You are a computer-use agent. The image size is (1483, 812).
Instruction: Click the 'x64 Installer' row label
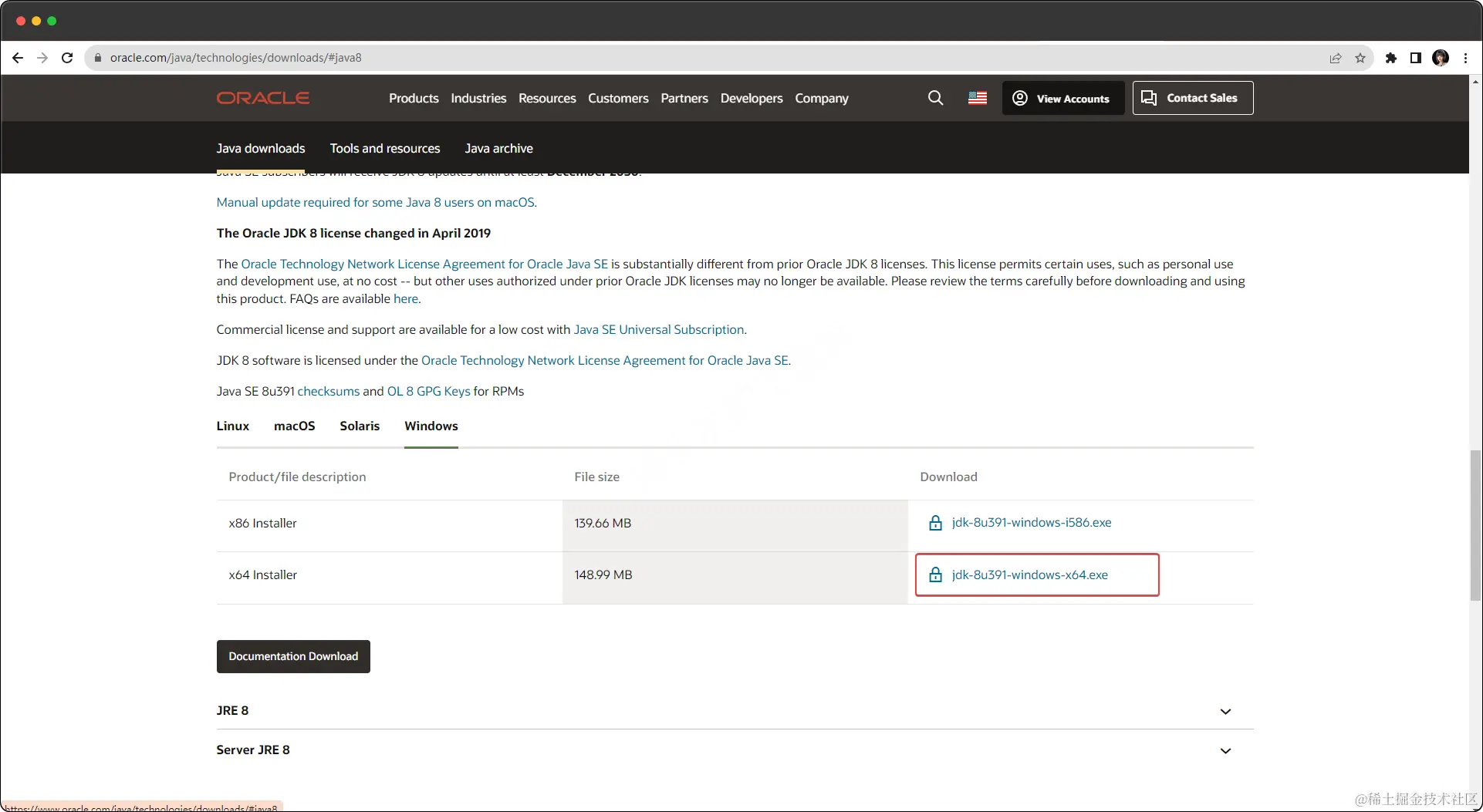[x=262, y=575]
